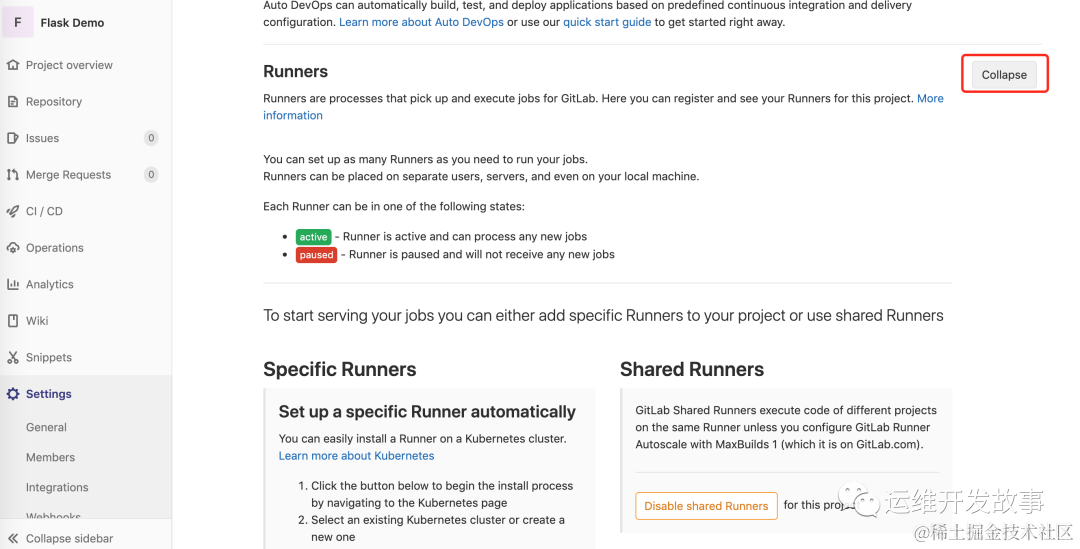
Task: Click the Wiki book icon
Action: coord(12,320)
